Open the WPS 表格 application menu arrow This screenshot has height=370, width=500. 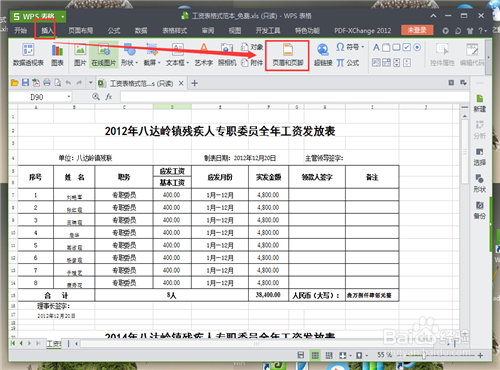pyautogui.click(x=62, y=16)
